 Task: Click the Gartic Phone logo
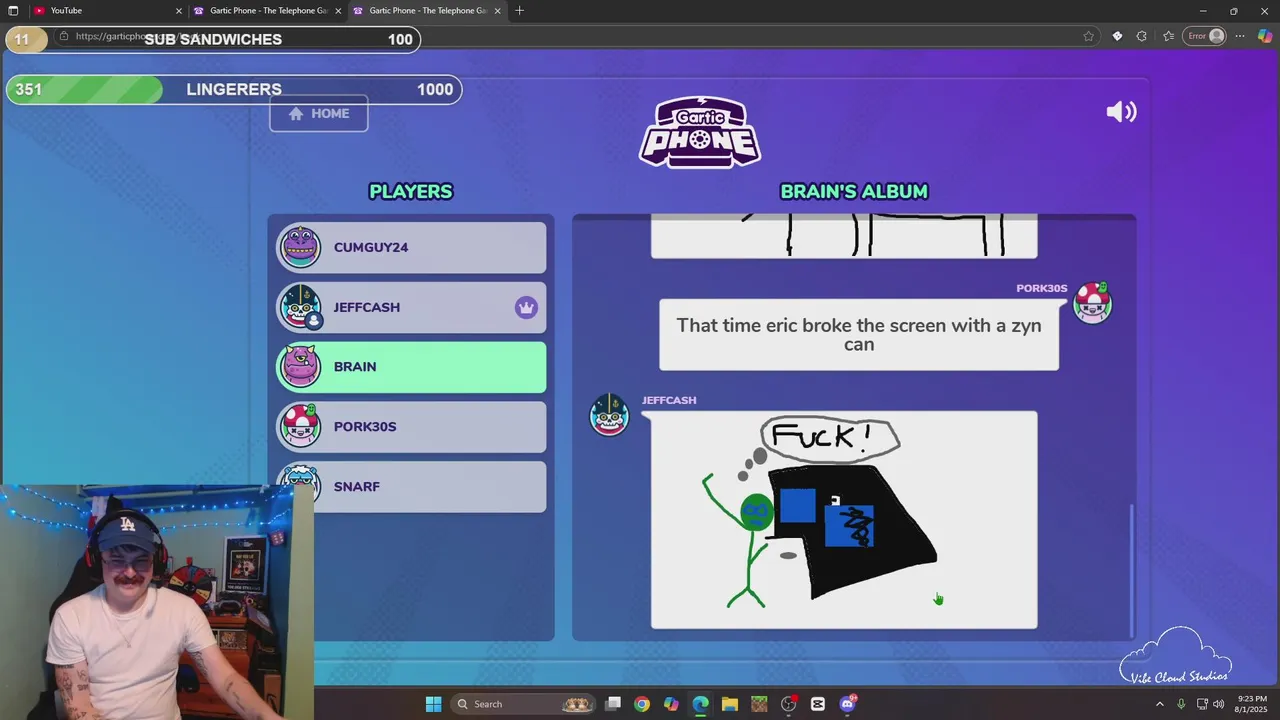pyautogui.click(x=700, y=132)
